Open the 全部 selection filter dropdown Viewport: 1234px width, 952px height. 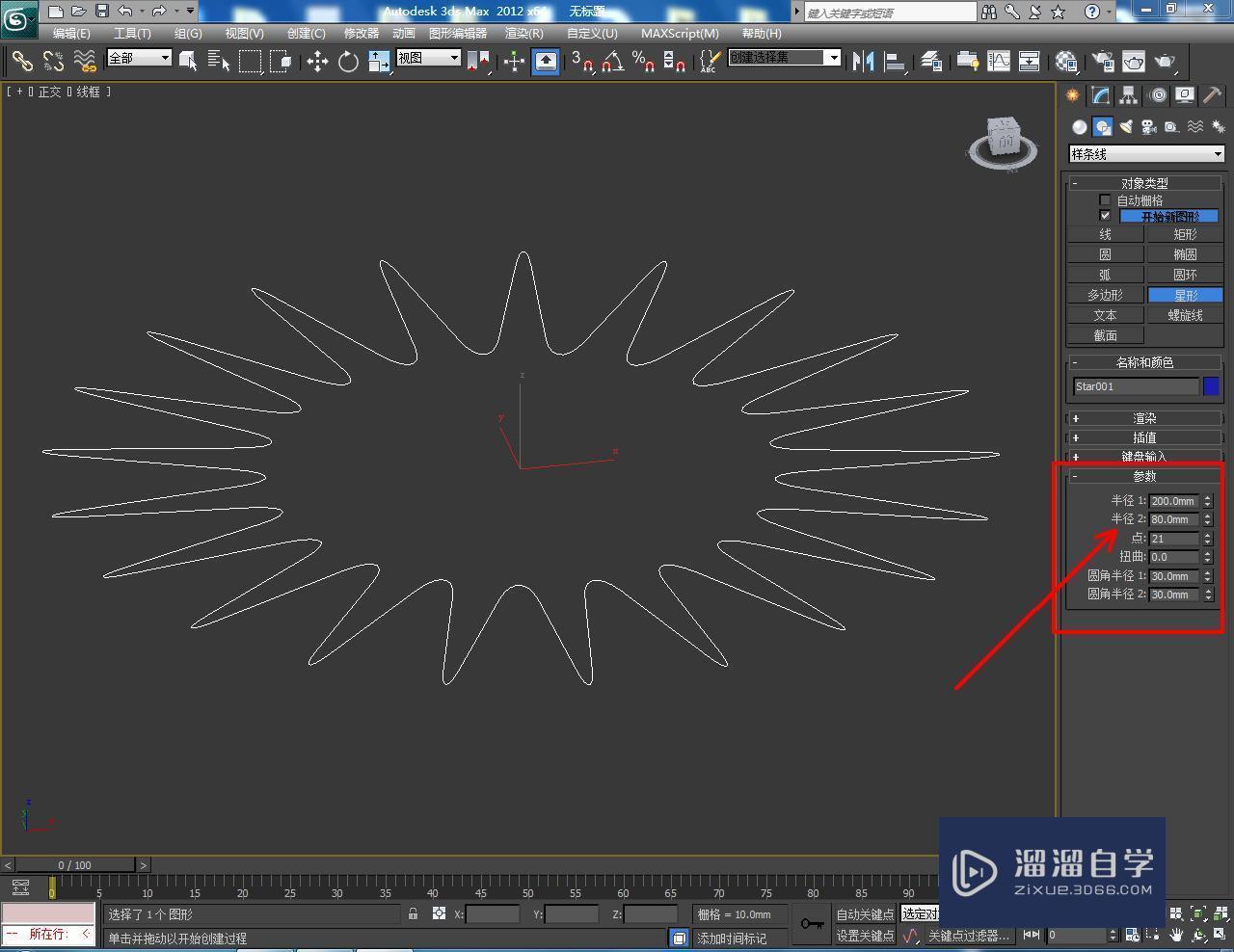139,58
